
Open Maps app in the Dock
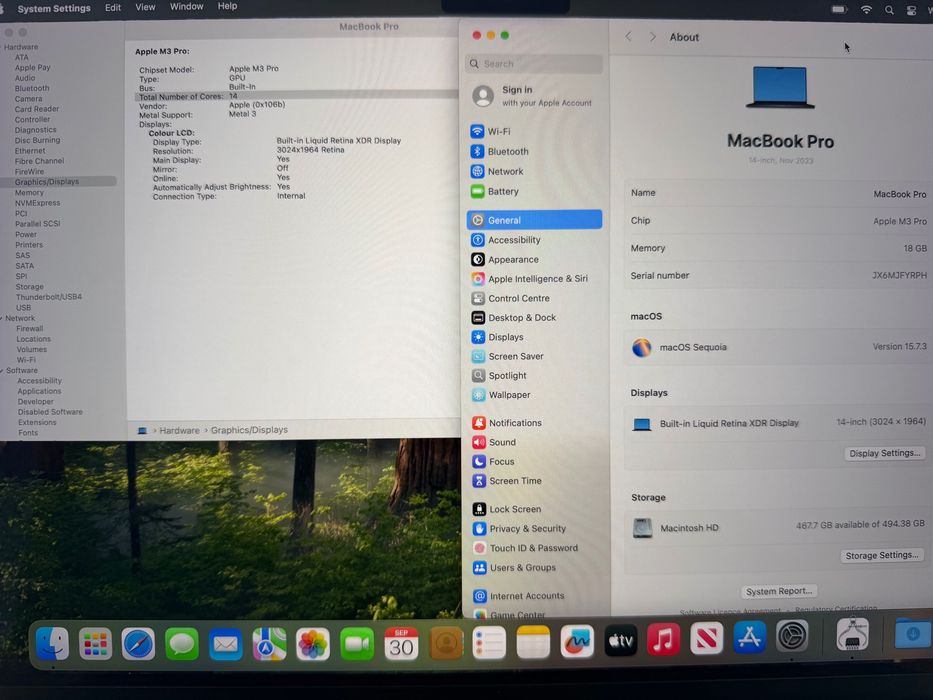point(269,643)
